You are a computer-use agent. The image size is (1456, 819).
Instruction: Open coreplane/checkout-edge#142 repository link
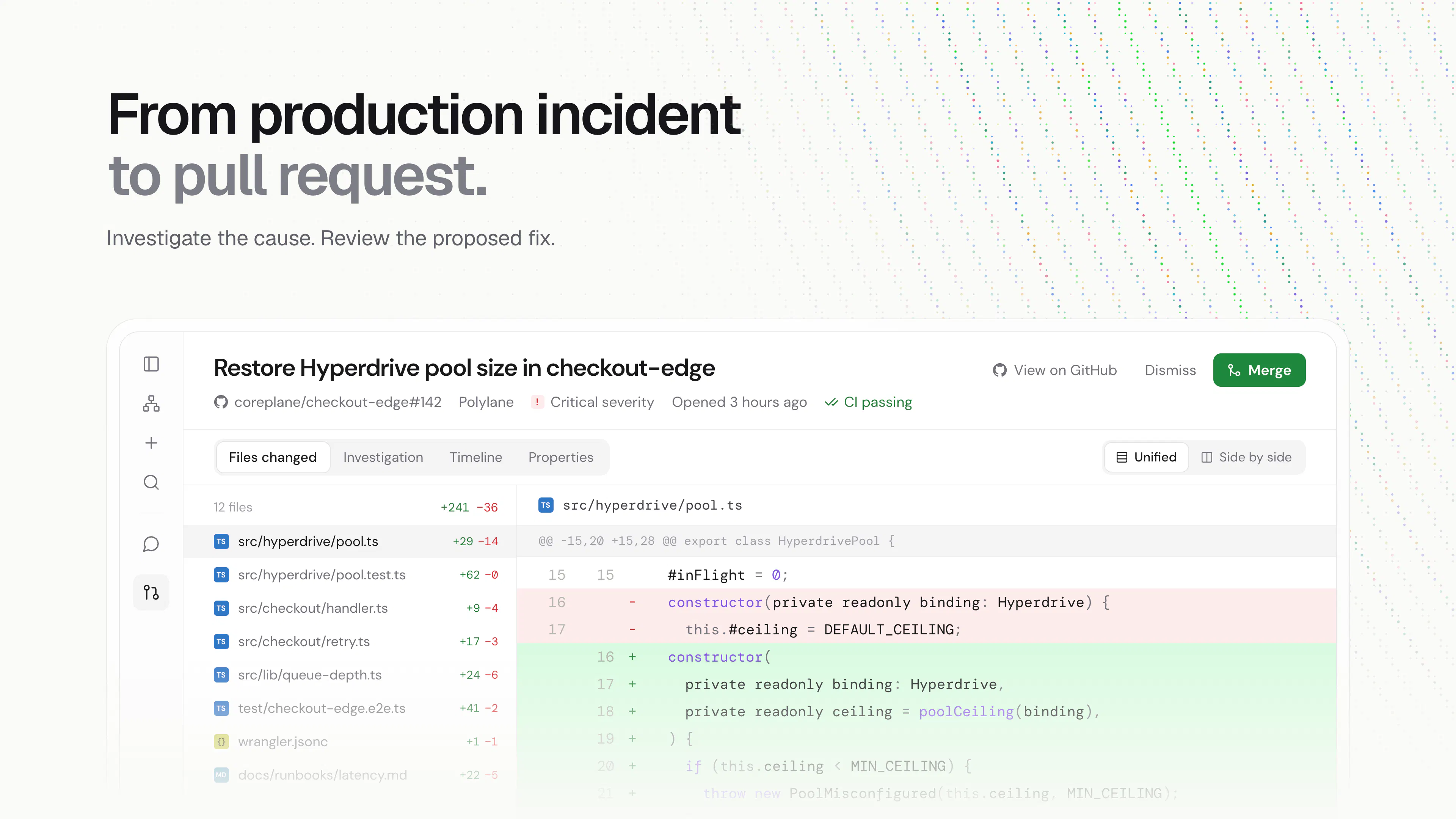(x=337, y=402)
